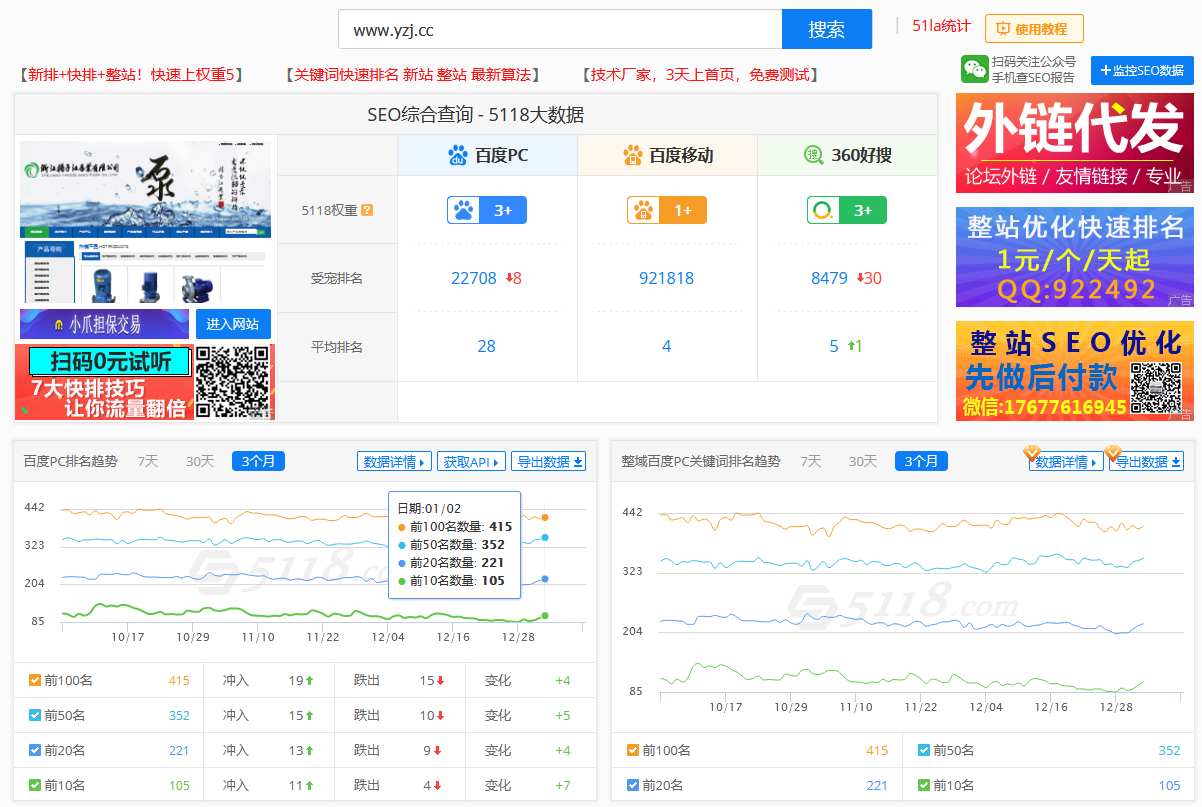Click 导出数据 in the 百度PC排名趋势 panel
The image size is (1202, 807).
point(549,462)
